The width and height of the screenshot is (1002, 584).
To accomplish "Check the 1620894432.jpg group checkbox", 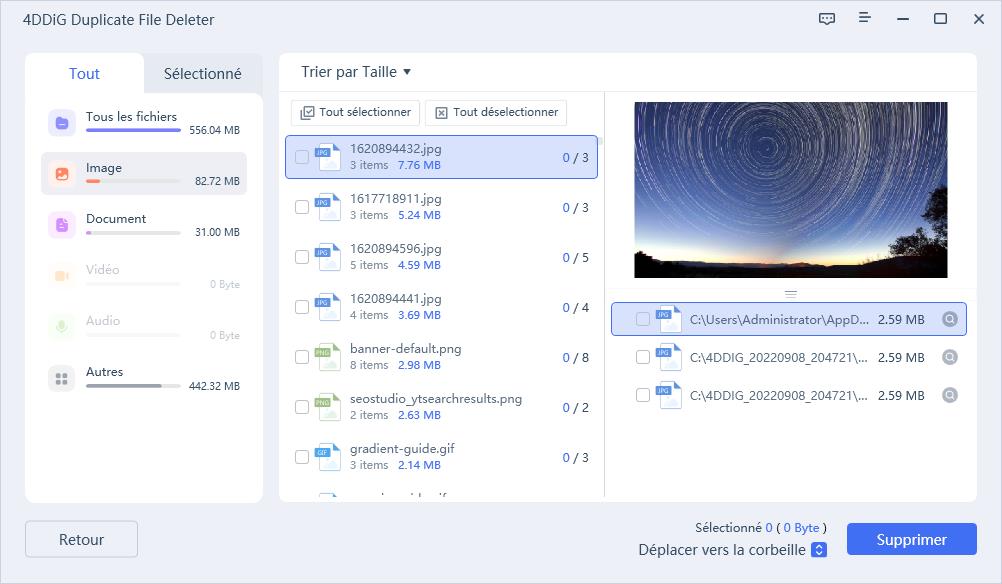I will (x=302, y=157).
